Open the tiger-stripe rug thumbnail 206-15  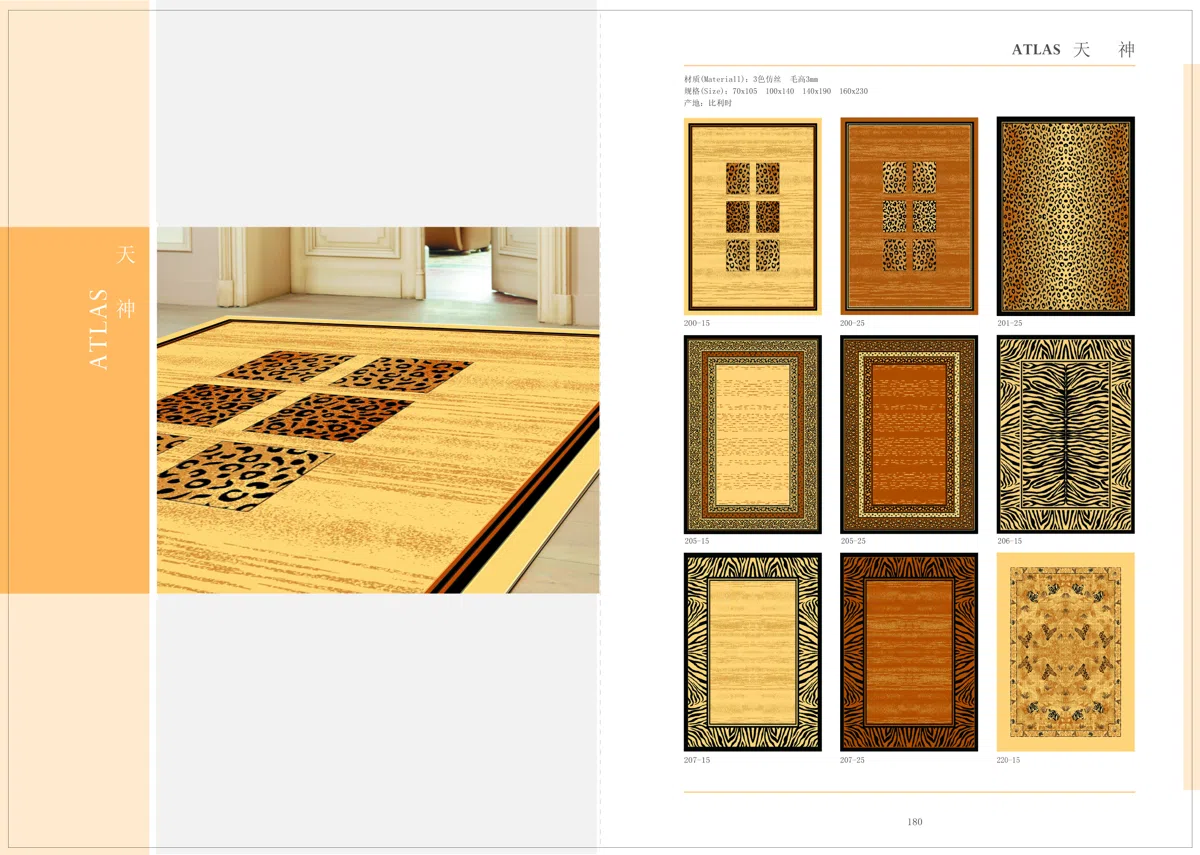click(1066, 434)
